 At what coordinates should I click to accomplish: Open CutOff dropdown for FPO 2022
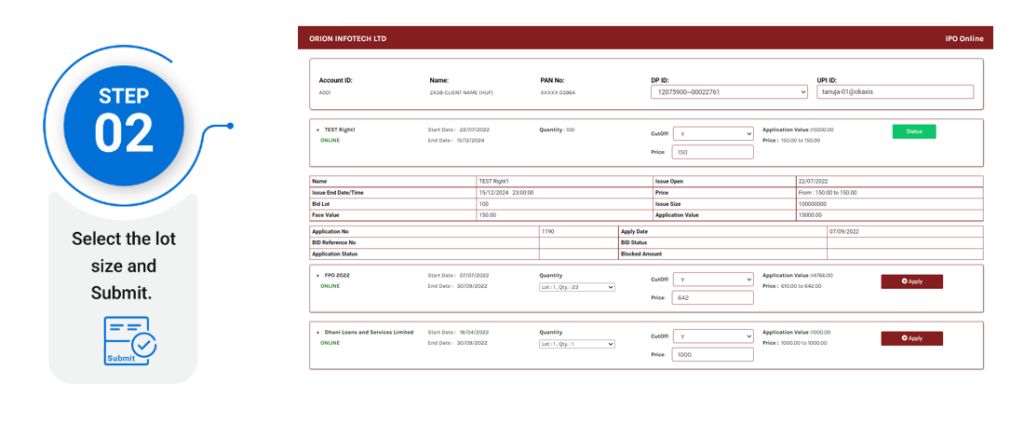712,280
